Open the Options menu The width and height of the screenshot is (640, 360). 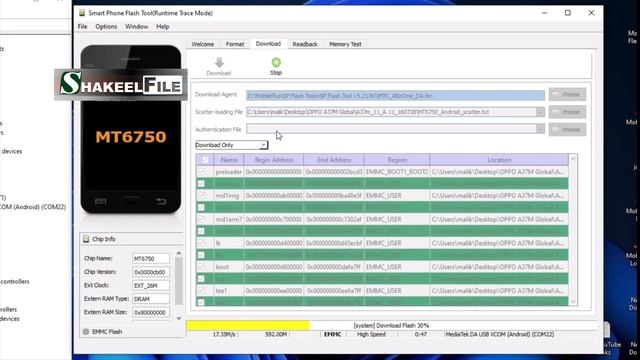(x=106, y=27)
